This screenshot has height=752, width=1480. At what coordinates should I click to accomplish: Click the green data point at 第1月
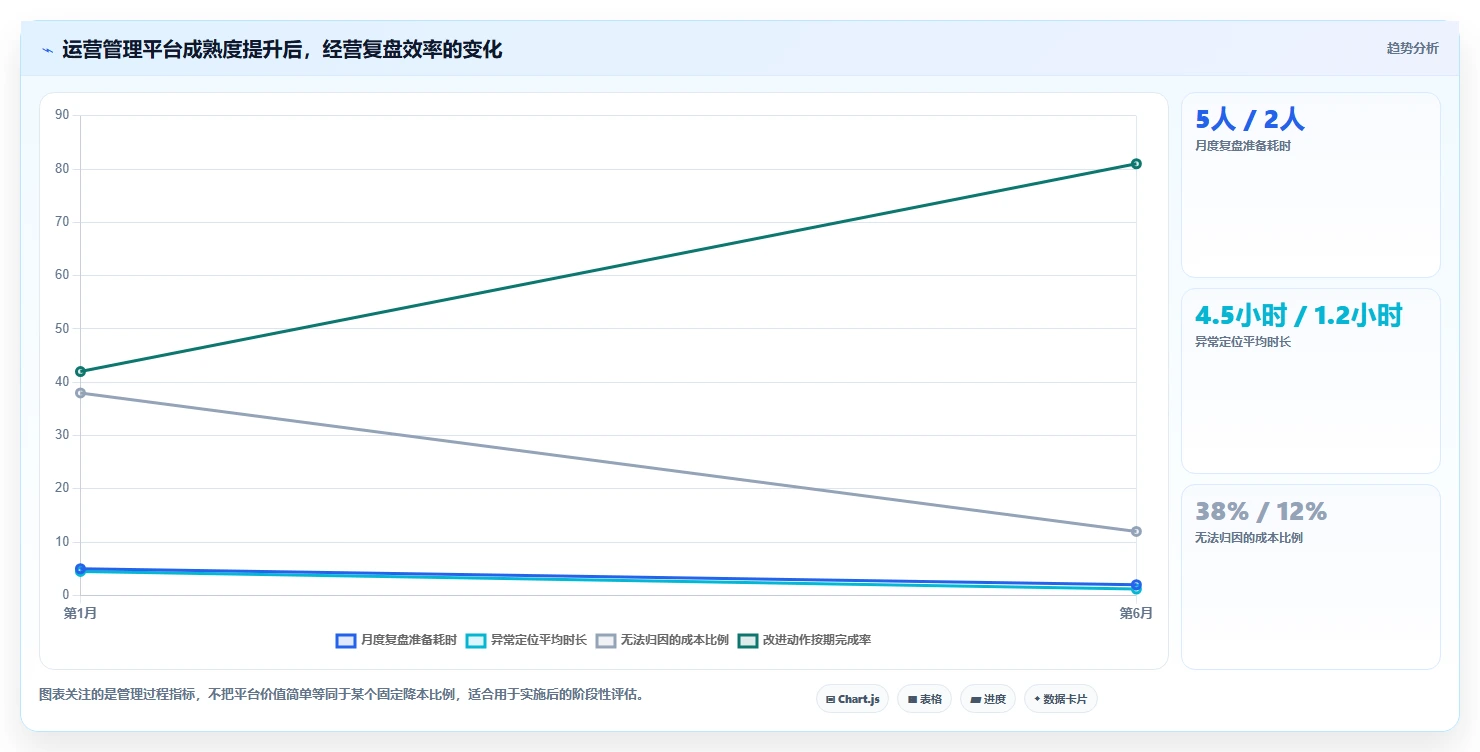tap(80, 372)
